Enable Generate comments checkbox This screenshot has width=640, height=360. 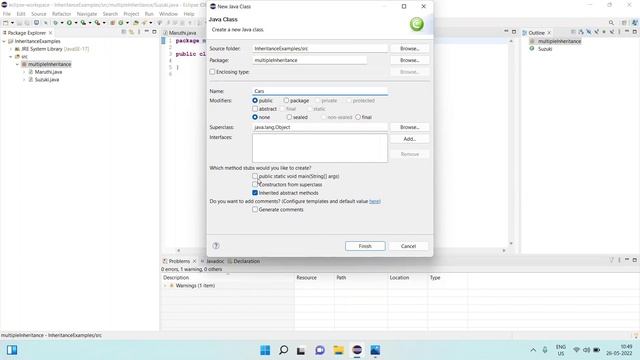click(255, 209)
